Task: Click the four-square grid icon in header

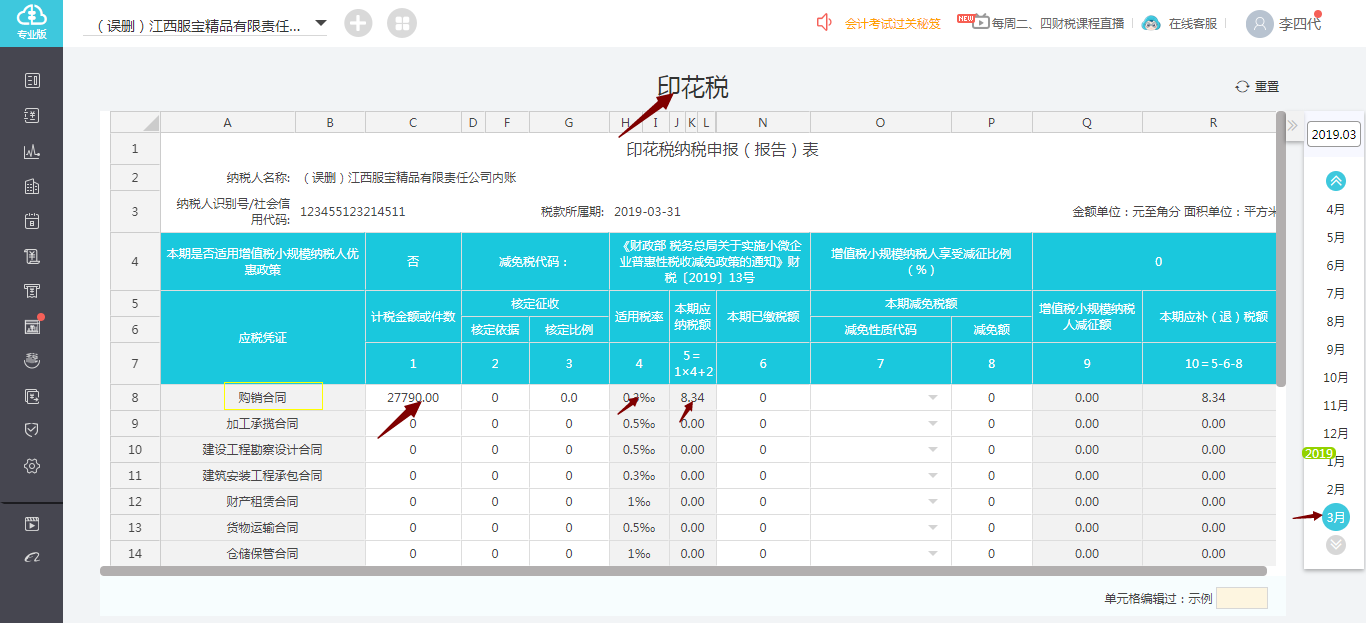Action: (402, 23)
